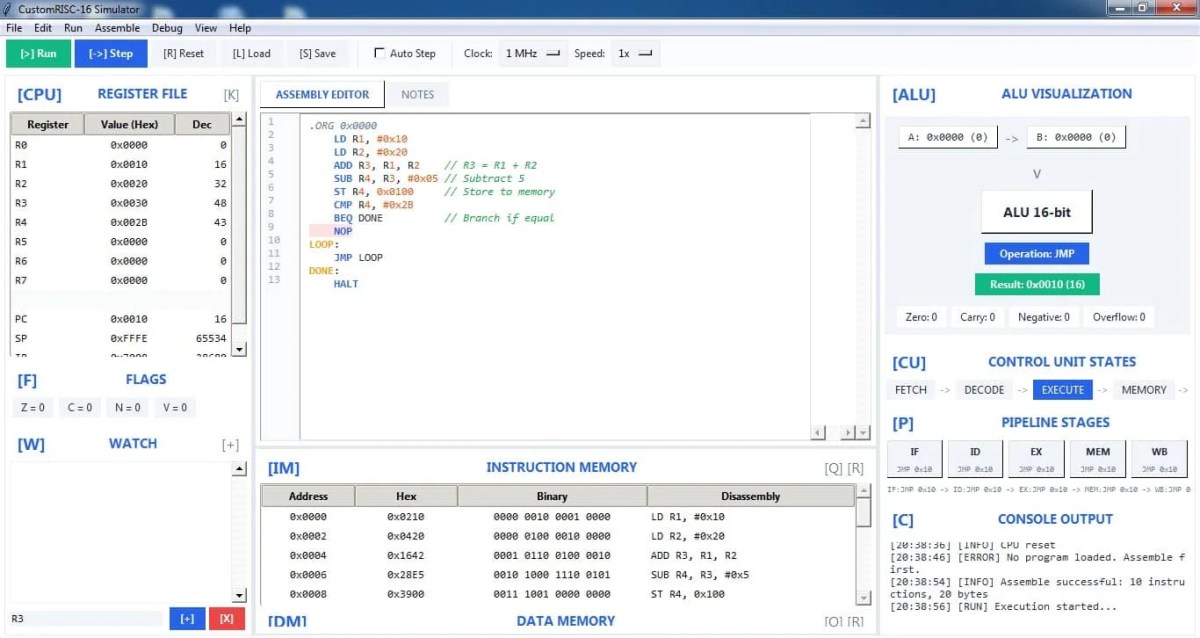Switch to the Notes tab
This screenshot has height=638, width=1200.
tap(418, 95)
